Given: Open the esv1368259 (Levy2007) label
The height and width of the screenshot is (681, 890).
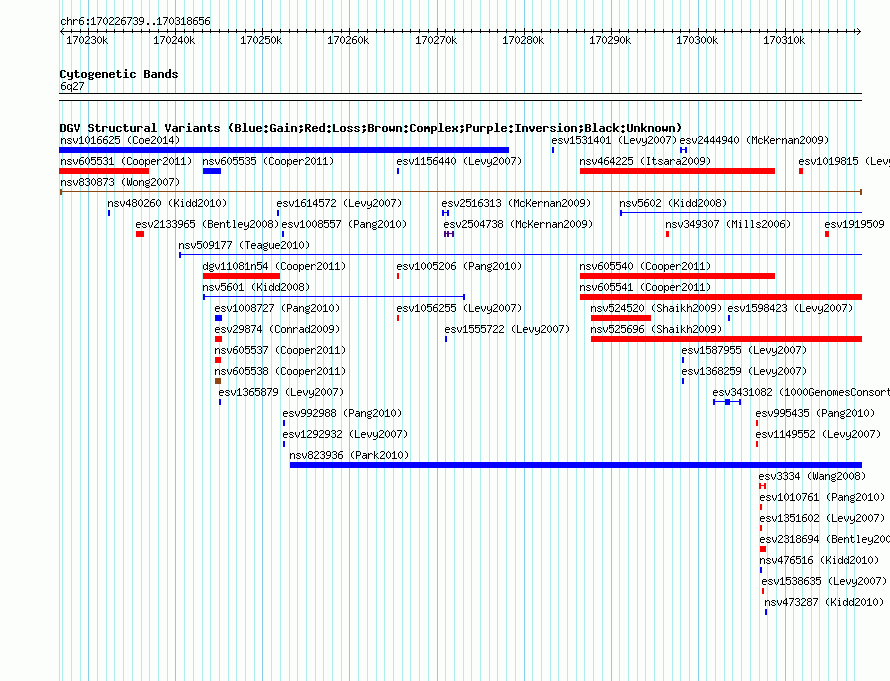Looking at the screenshot, I should (x=744, y=371).
